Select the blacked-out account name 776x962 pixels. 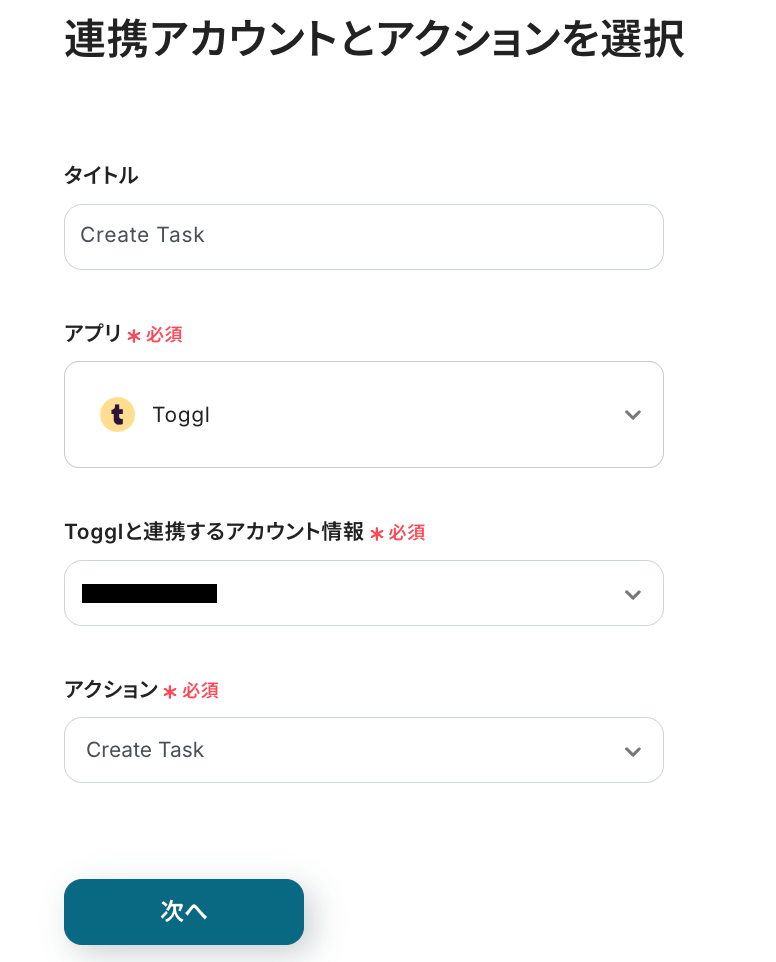[x=150, y=593]
